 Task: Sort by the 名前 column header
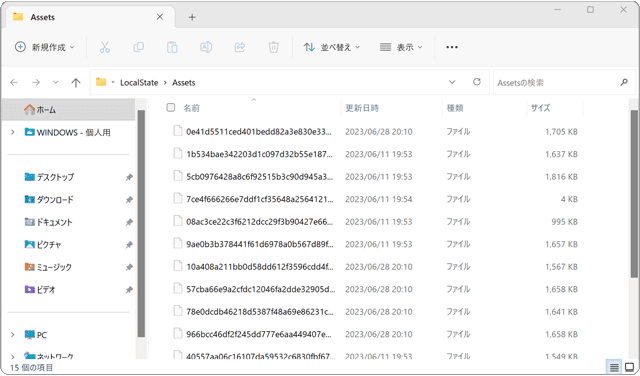pyautogui.click(x=191, y=108)
